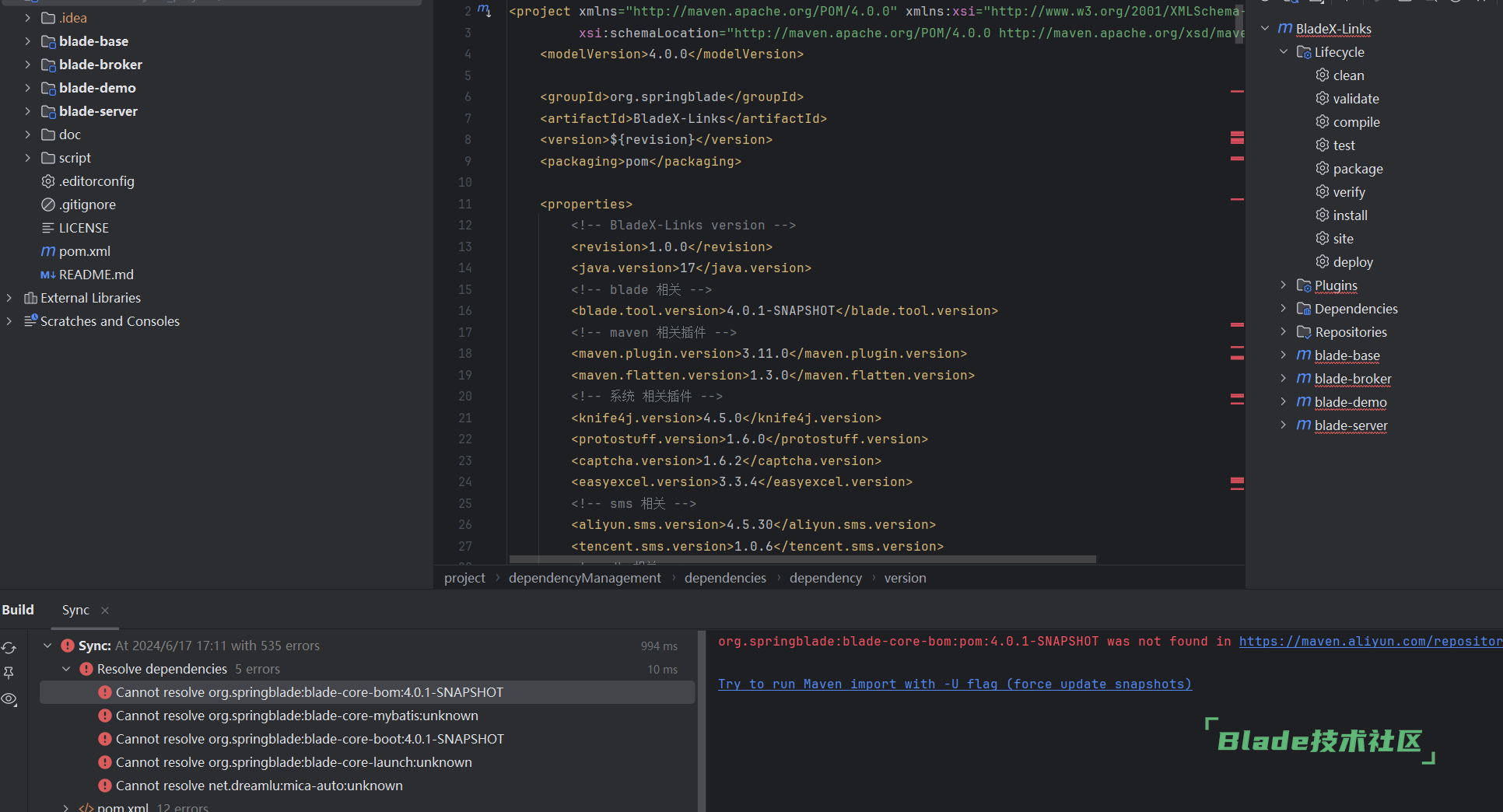Click the clean lifecycle gear icon
Viewport: 1503px width, 812px height.
tap(1322, 75)
